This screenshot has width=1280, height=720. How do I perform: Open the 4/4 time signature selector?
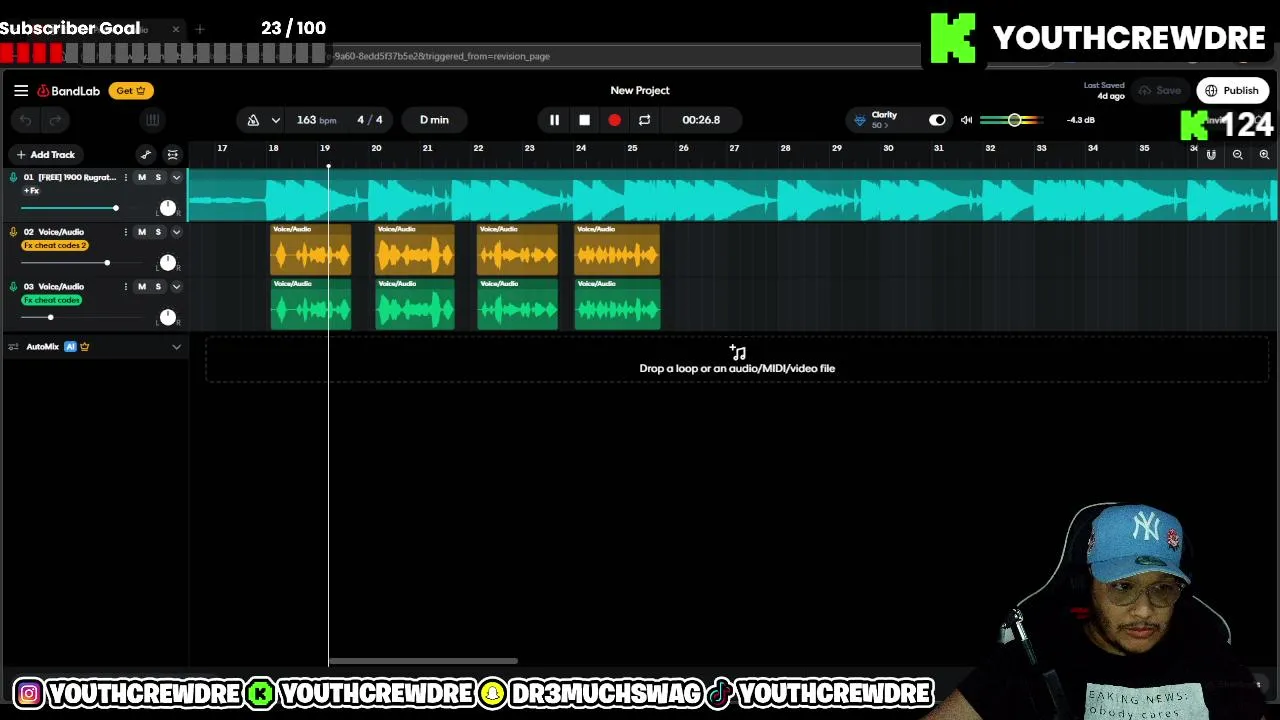pos(369,120)
